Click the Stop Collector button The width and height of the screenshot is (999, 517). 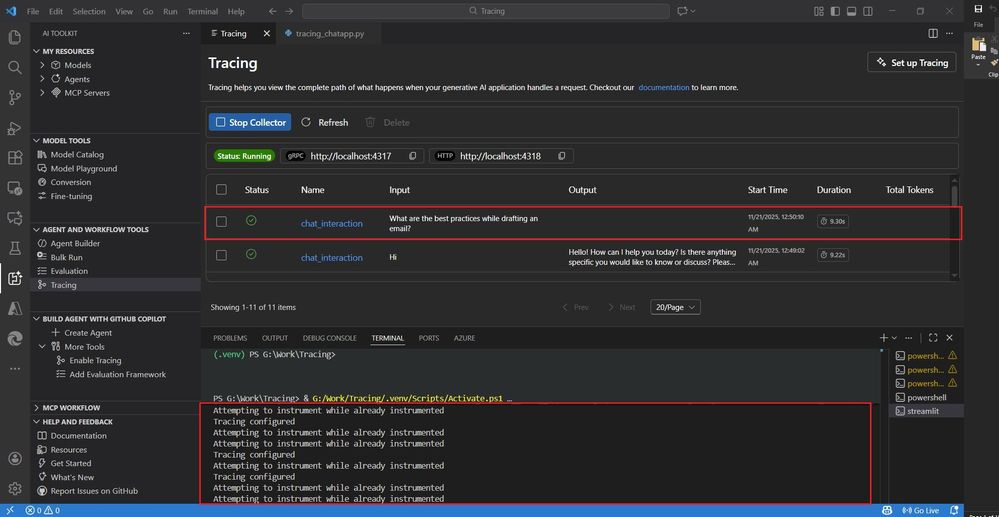click(x=250, y=122)
